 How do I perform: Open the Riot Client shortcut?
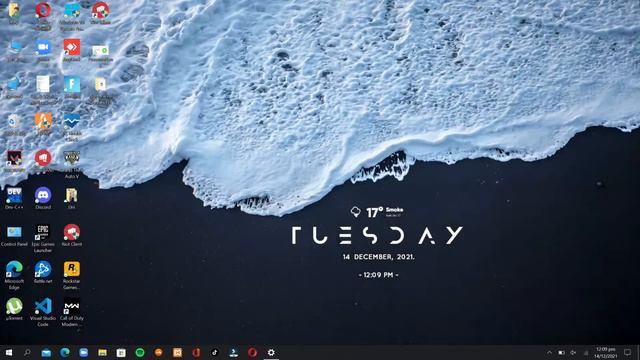coord(72,236)
